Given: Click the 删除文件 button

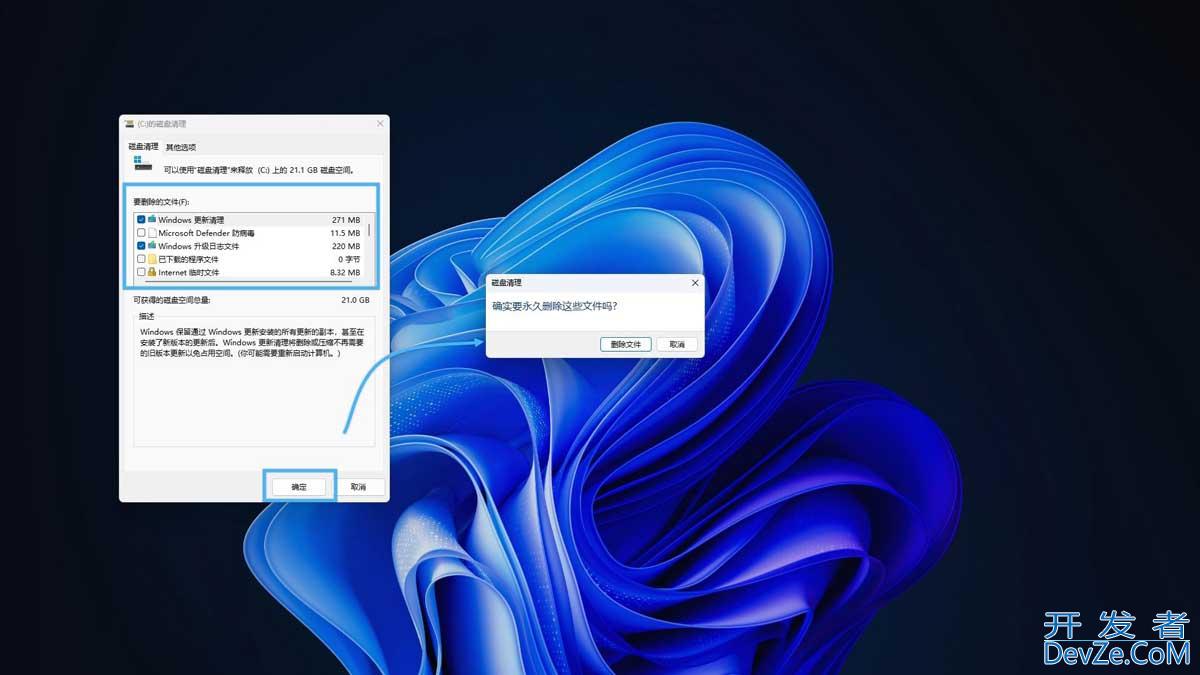Looking at the screenshot, I should pos(626,344).
